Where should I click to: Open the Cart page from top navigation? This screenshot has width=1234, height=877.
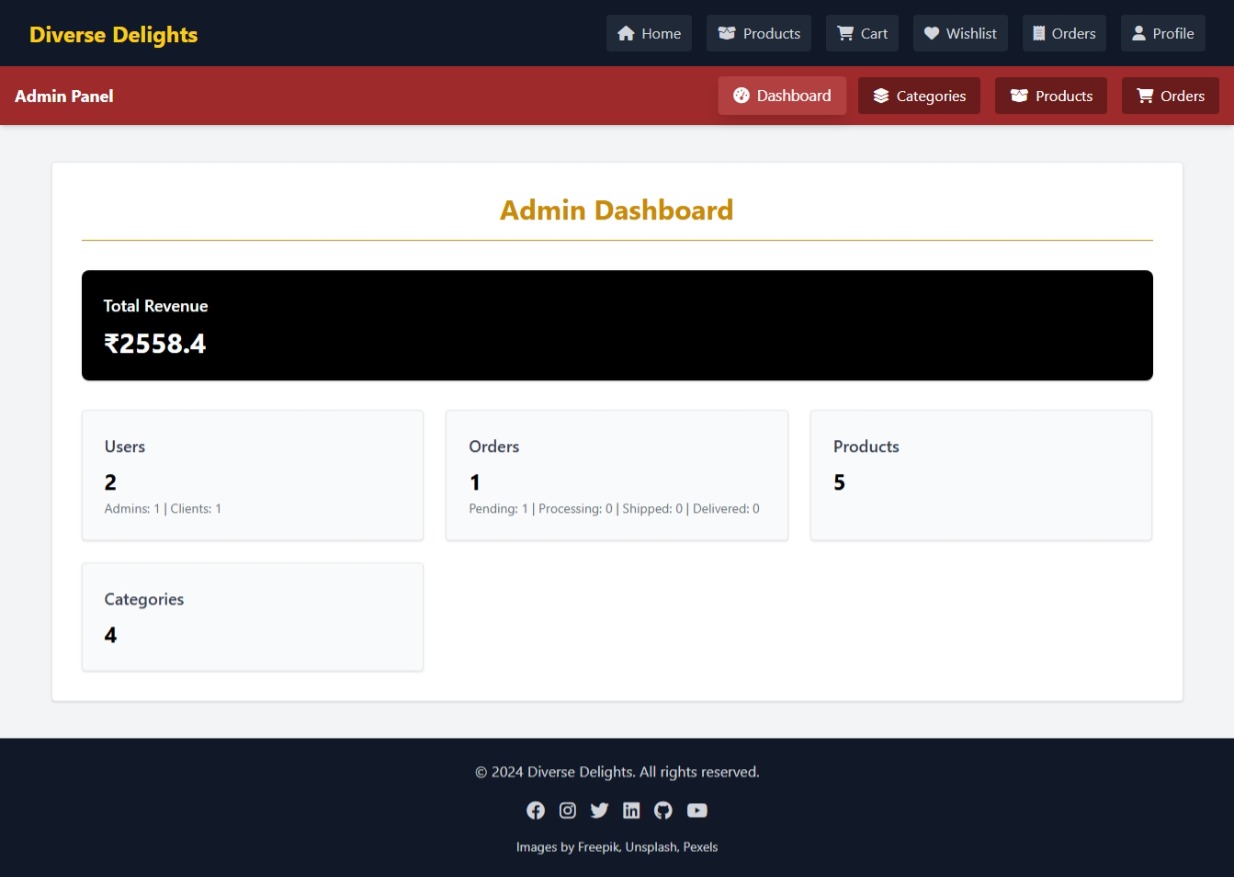862,33
